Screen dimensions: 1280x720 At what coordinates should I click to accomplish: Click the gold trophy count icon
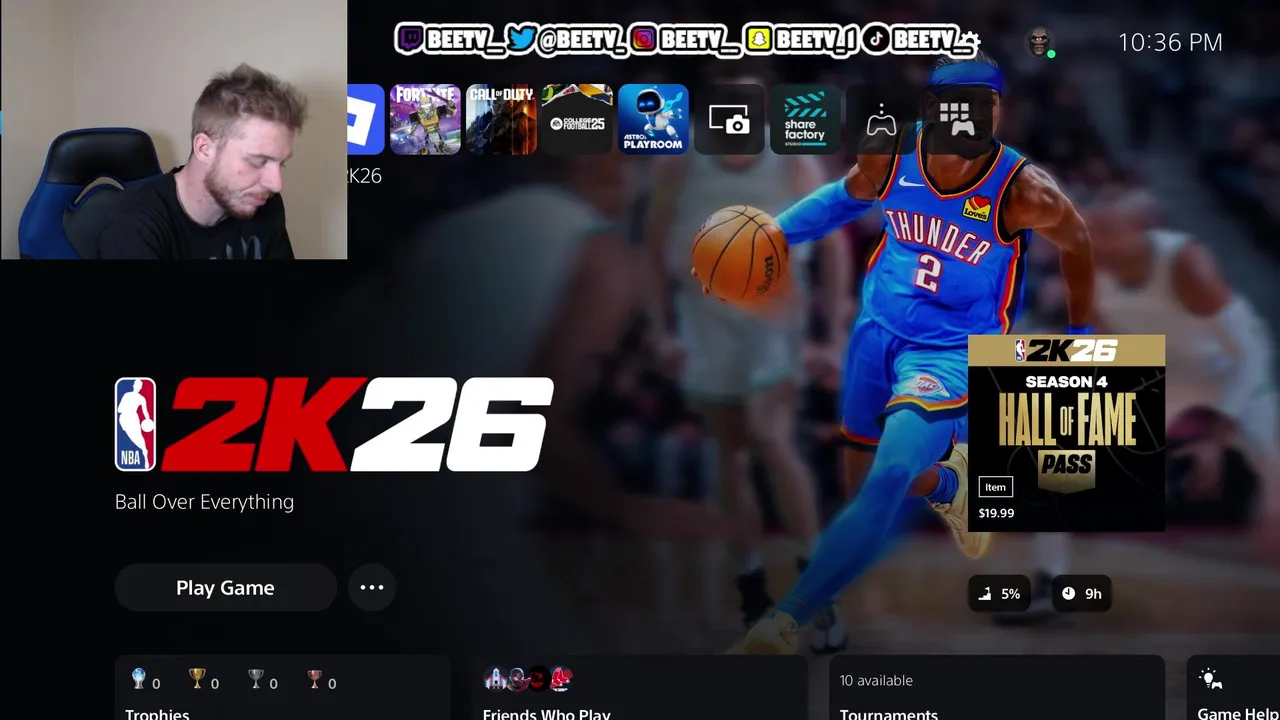pyautogui.click(x=197, y=679)
